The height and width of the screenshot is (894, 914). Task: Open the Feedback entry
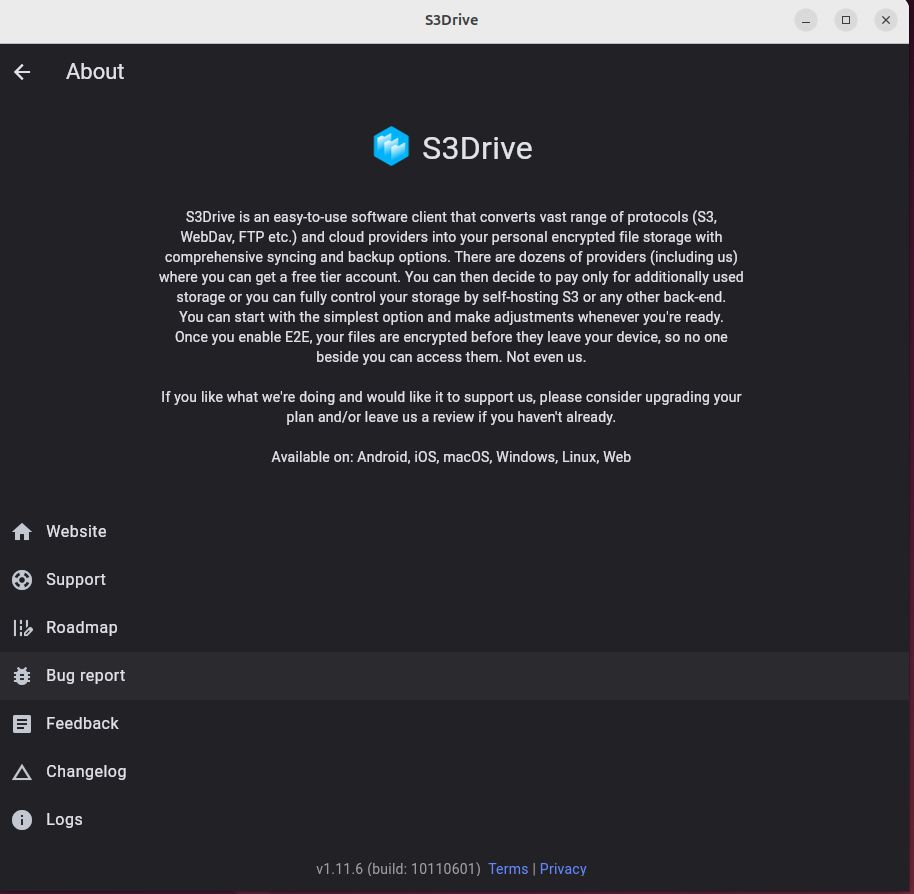(455, 724)
